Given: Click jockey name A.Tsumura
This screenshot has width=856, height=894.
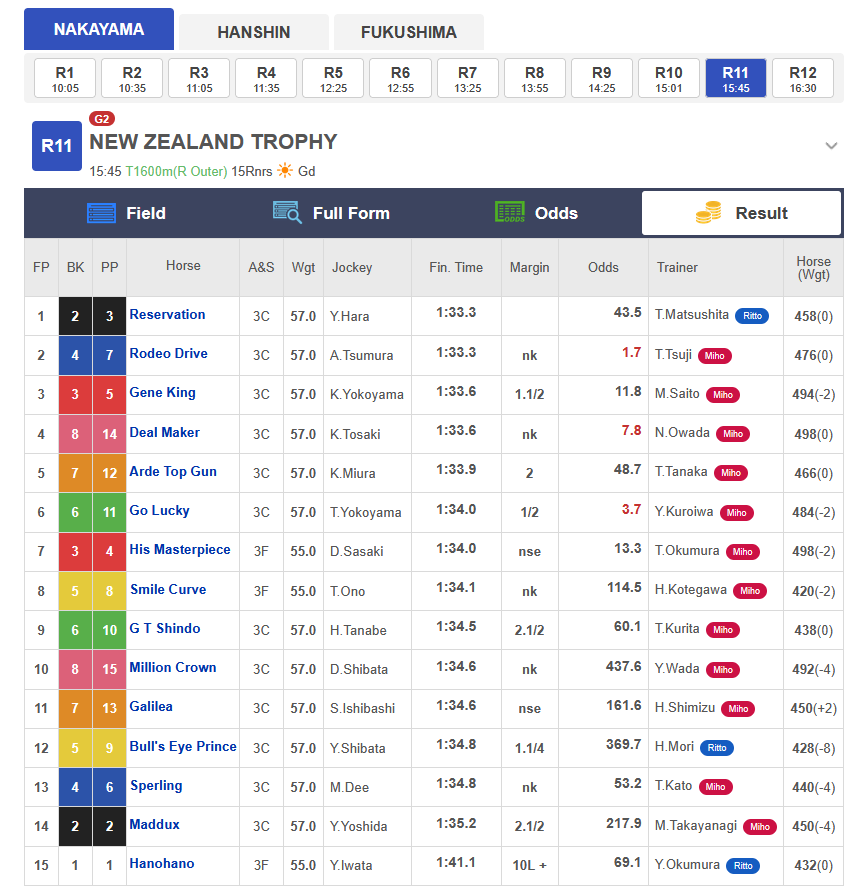Looking at the screenshot, I should coord(361,356).
